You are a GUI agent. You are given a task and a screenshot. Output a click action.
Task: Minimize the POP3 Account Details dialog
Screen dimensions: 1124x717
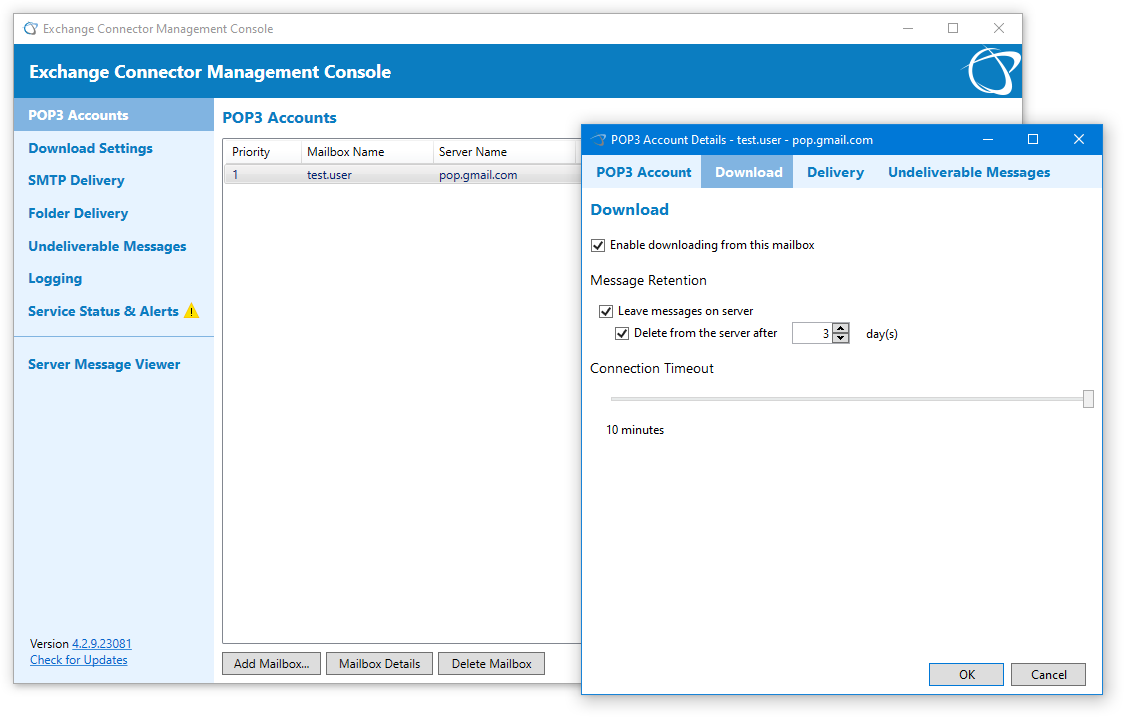click(988, 139)
